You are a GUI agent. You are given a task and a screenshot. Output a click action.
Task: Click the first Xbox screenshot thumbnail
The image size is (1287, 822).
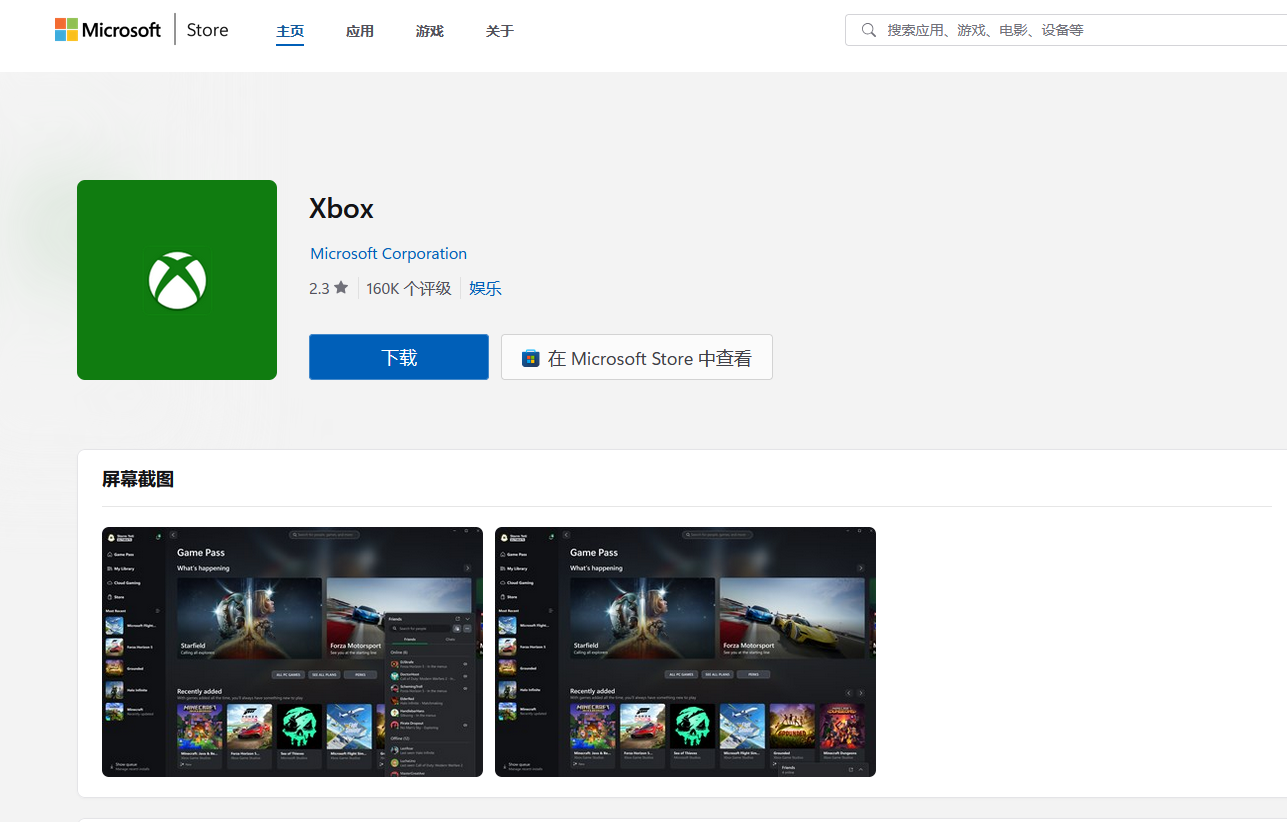[x=292, y=651]
